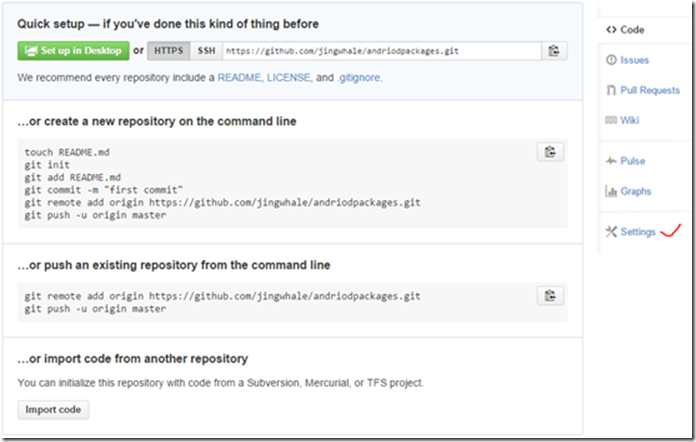Copy new repository commands via clipboard icon
The height and width of the screenshot is (442, 696).
(x=550, y=152)
